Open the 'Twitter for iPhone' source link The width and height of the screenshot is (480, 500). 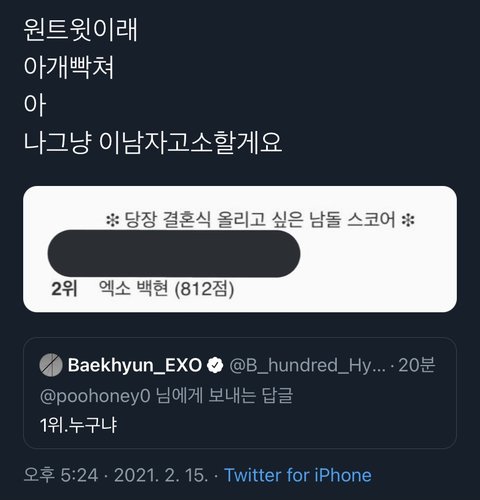298,475
